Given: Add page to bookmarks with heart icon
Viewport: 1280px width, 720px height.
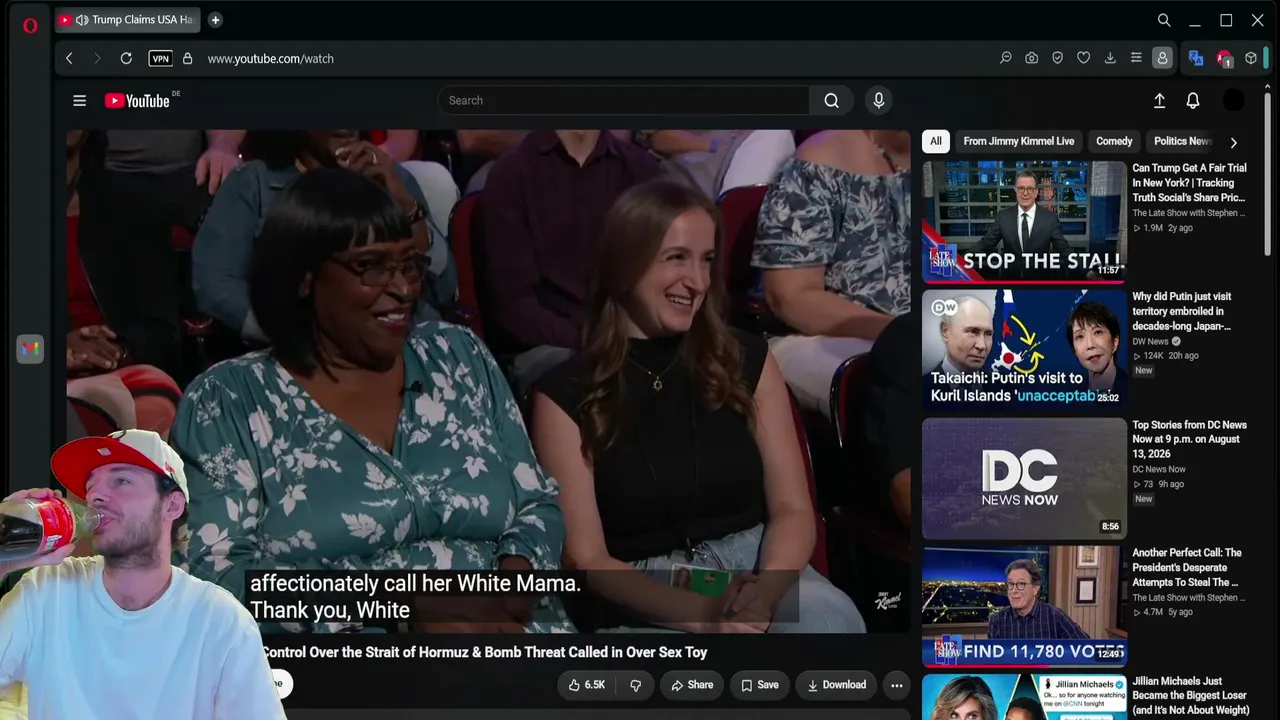Looking at the screenshot, I should pos(1083,58).
